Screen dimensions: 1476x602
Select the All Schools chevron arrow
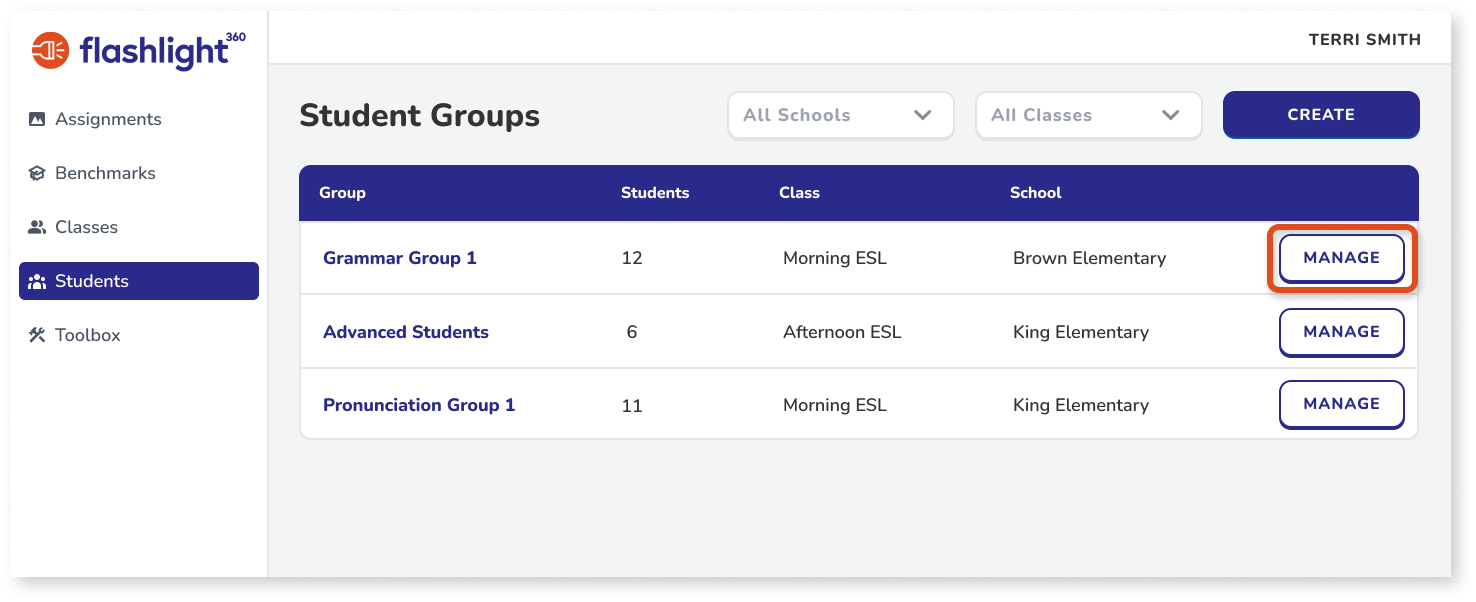[922, 115]
